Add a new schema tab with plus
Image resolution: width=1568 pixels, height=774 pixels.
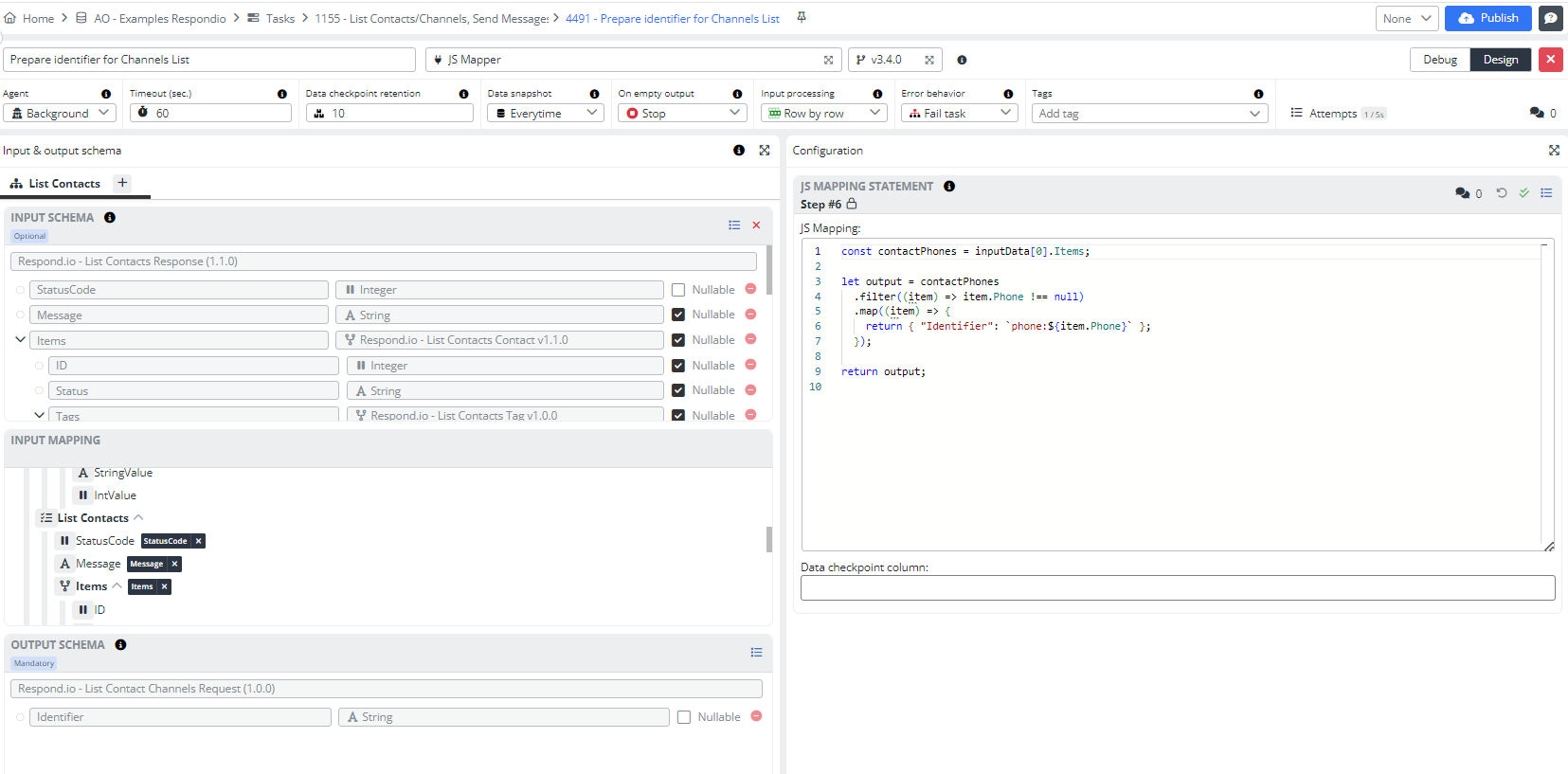122,183
